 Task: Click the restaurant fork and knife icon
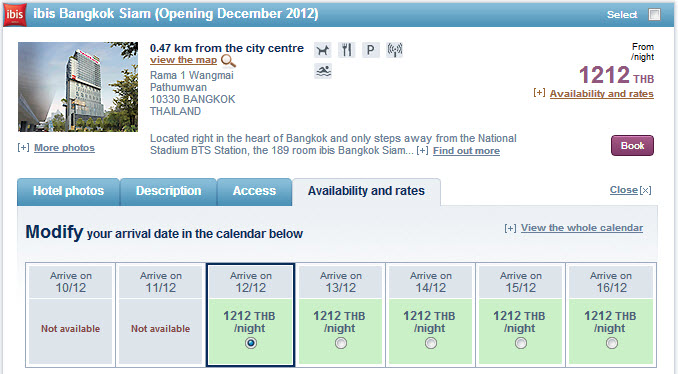pos(346,50)
